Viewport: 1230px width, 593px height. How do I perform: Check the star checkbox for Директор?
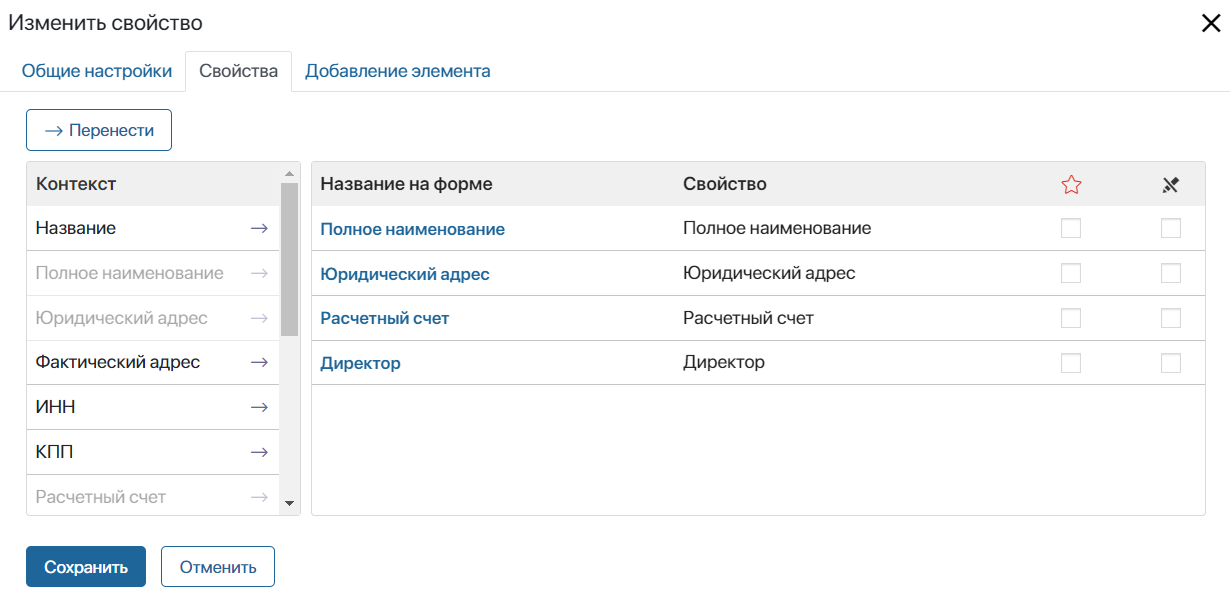(1071, 363)
